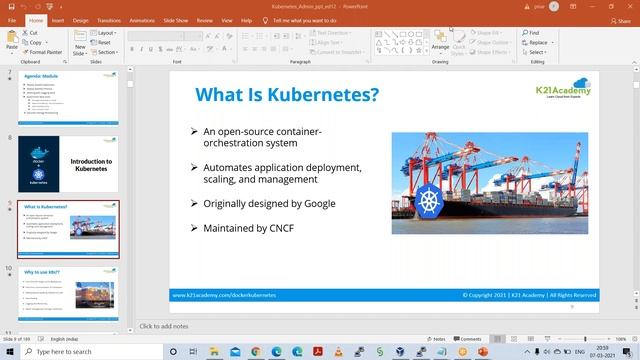Viewport: 640px width, 360px height.
Task: Click the New Slide icon
Action: [x=80, y=36]
